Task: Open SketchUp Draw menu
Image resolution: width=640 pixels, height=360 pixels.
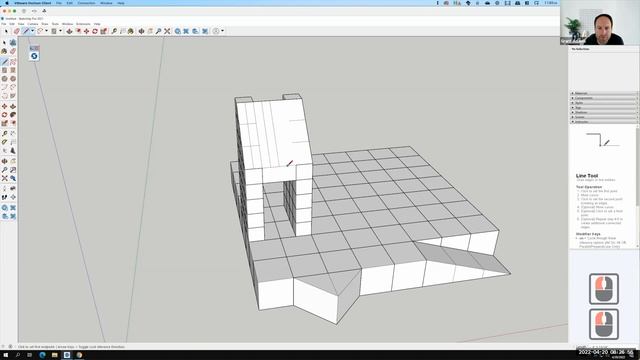Action: [45, 24]
